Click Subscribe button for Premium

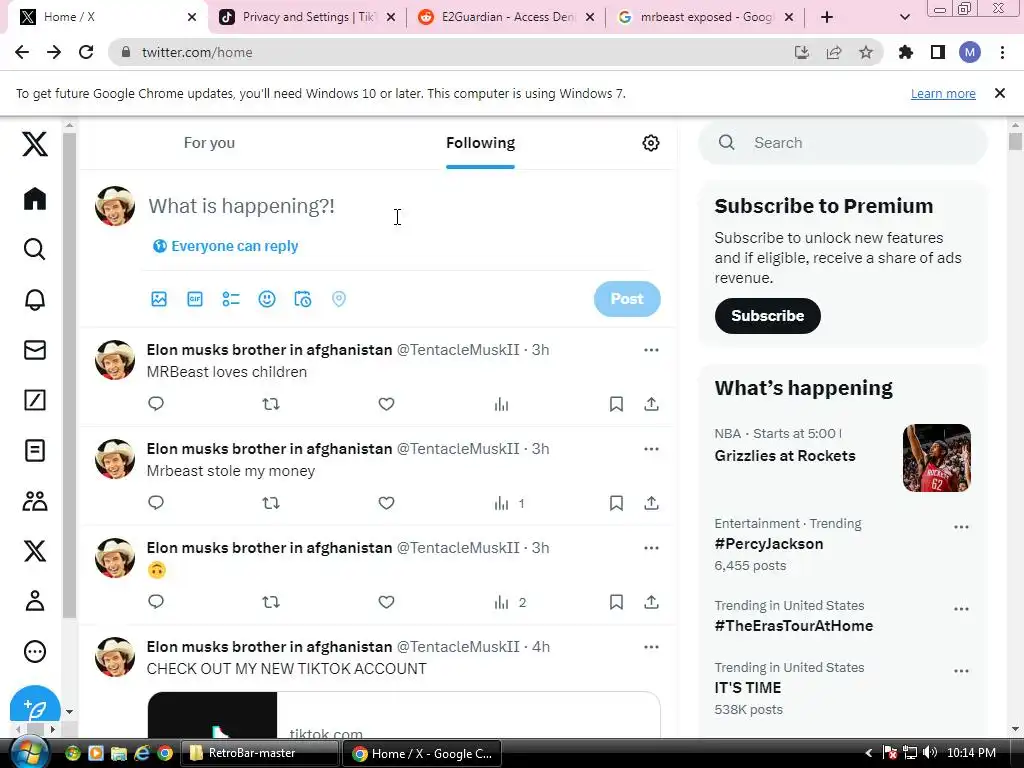[767, 316]
